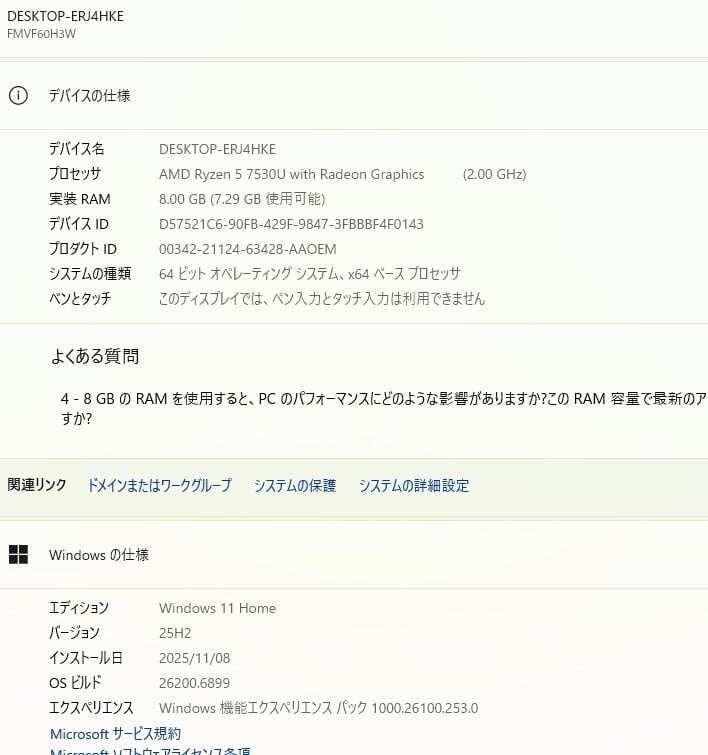Screen dimensions: 708x755
Task: Select the エディション value Windows 11 Home
Action: coord(217,609)
